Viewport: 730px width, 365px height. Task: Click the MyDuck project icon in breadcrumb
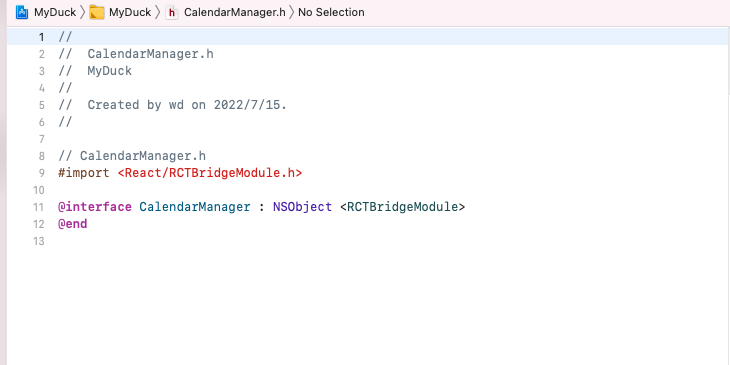(22, 12)
